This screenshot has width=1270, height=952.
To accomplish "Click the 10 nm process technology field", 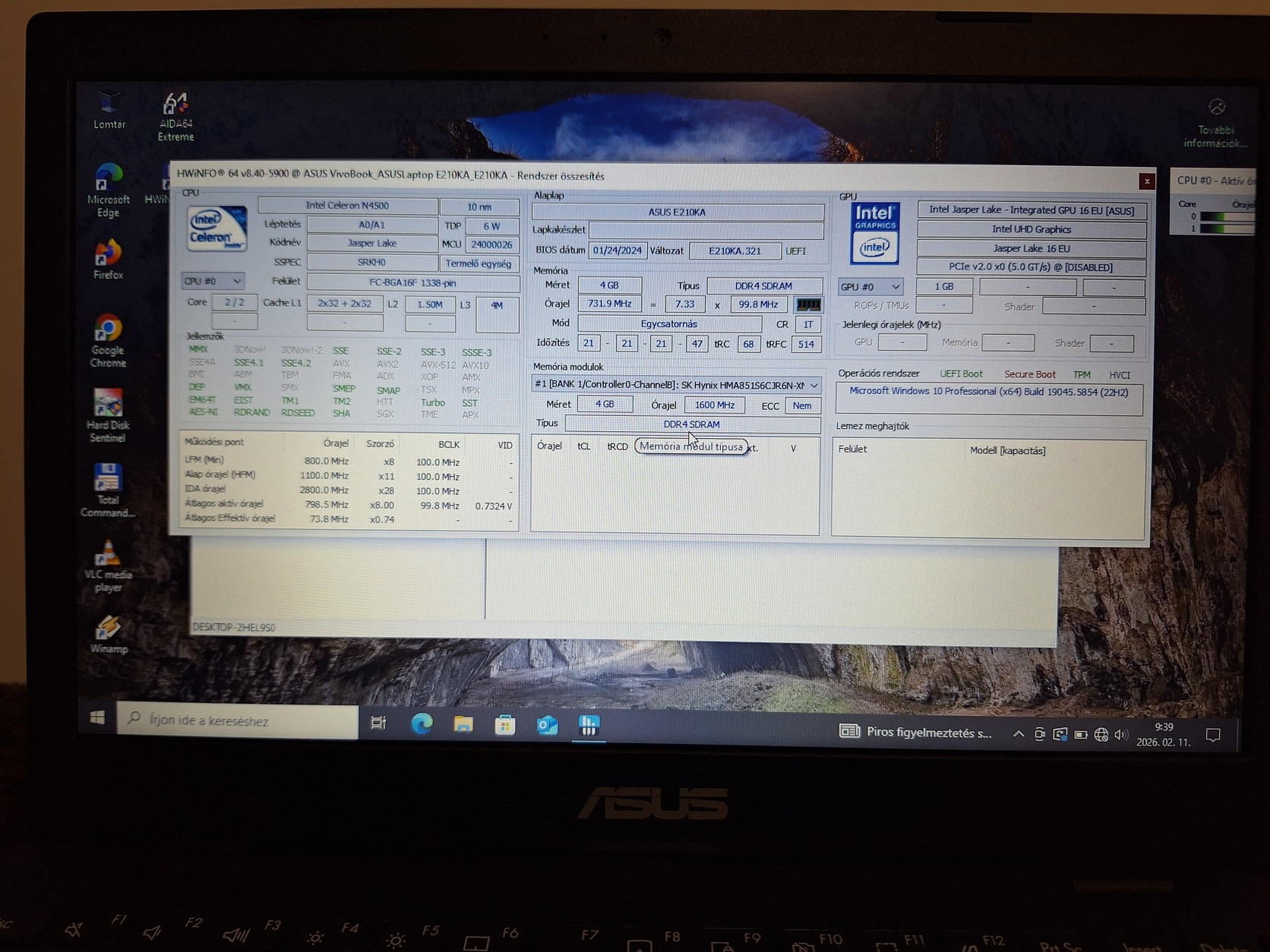I will pyautogui.click(x=479, y=206).
